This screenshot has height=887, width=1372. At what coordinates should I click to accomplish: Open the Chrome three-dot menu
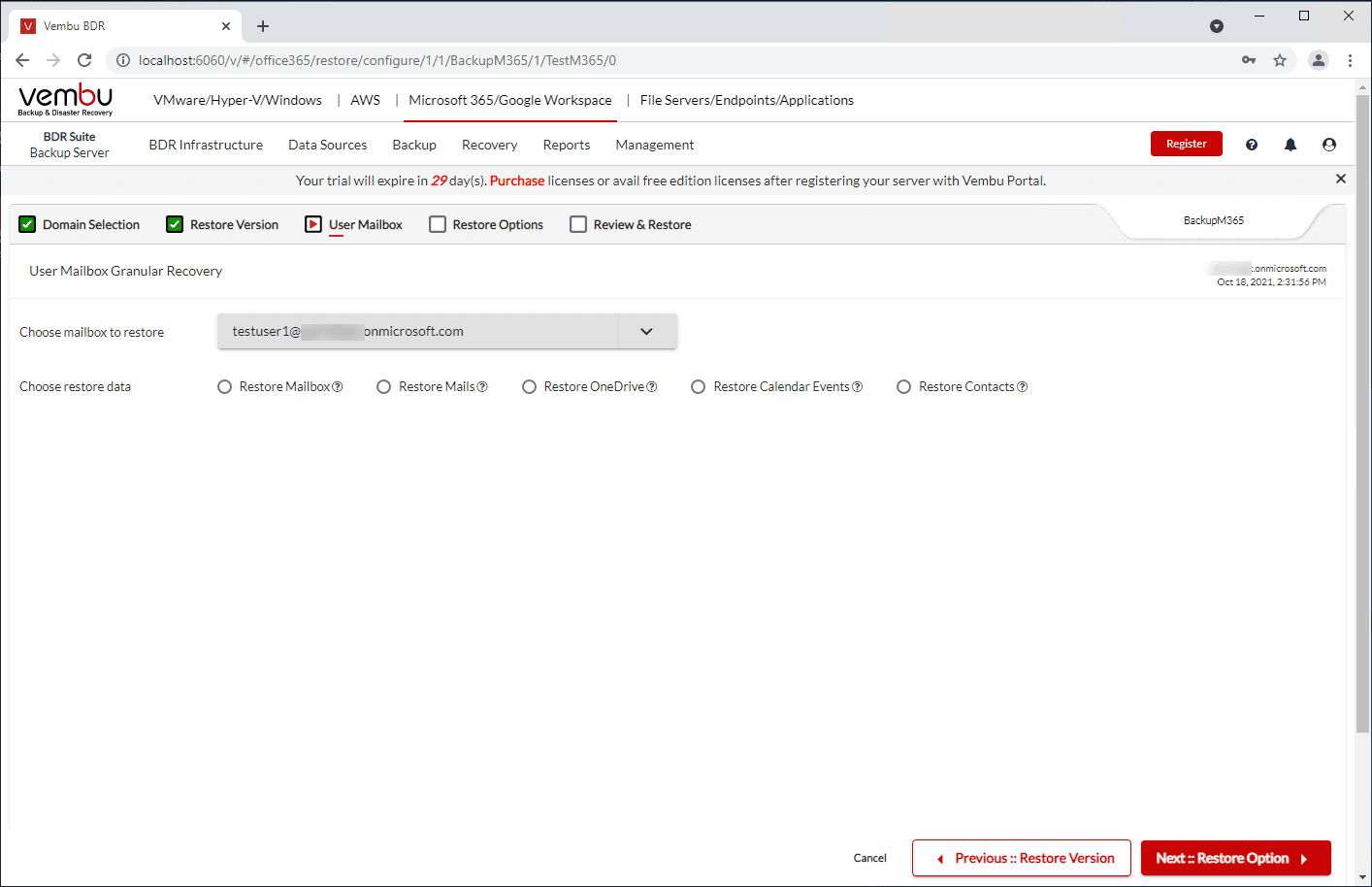tap(1350, 60)
